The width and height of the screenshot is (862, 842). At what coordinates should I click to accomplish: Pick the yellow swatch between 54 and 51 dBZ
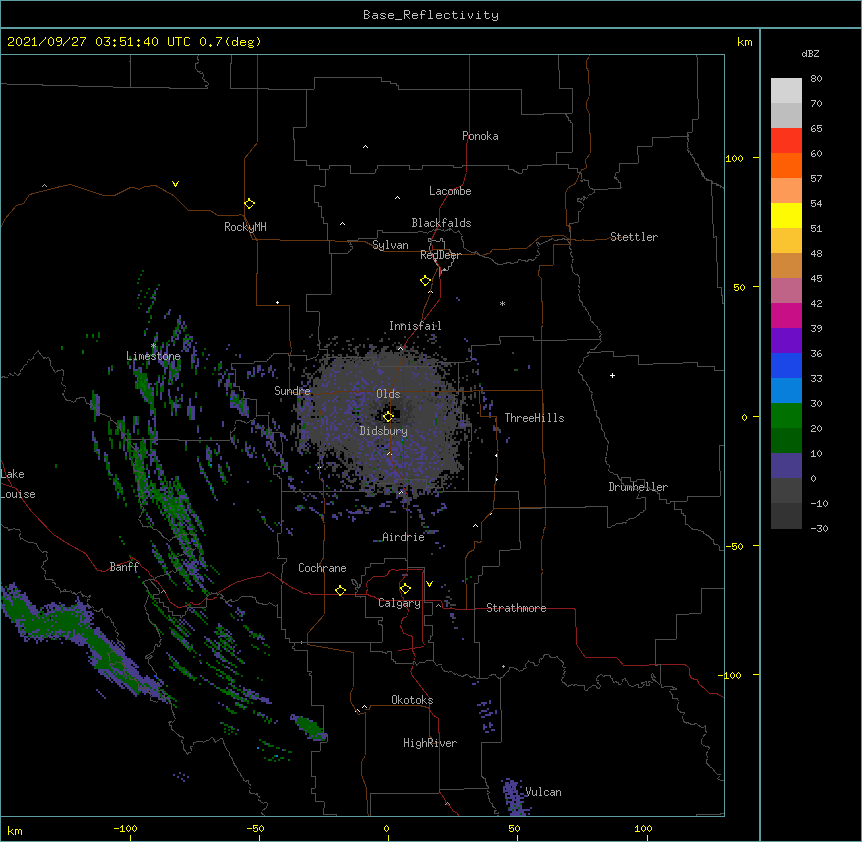coord(786,215)
